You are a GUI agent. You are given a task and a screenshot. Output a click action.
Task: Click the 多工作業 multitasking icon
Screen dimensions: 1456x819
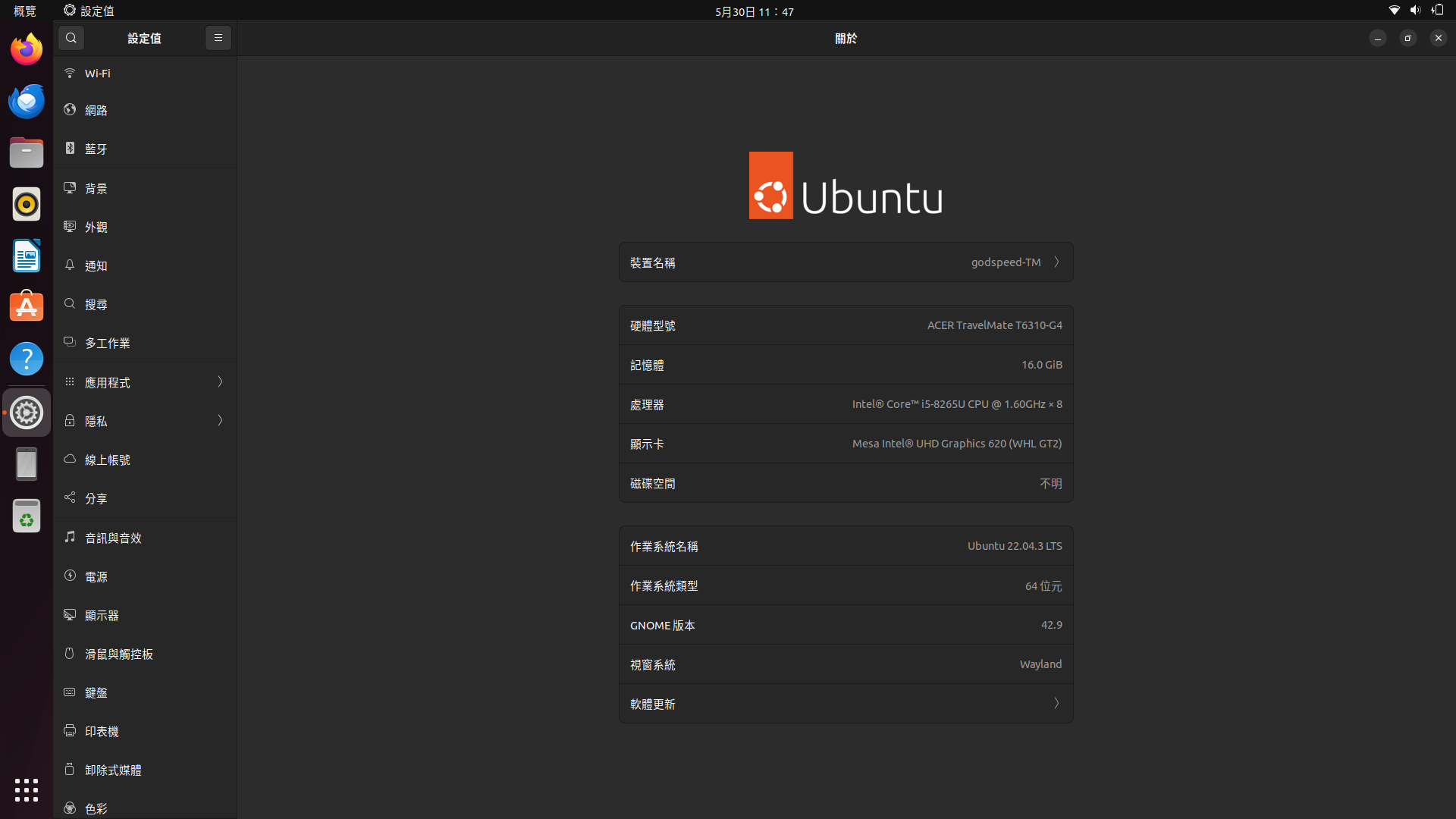click(70, 342)
